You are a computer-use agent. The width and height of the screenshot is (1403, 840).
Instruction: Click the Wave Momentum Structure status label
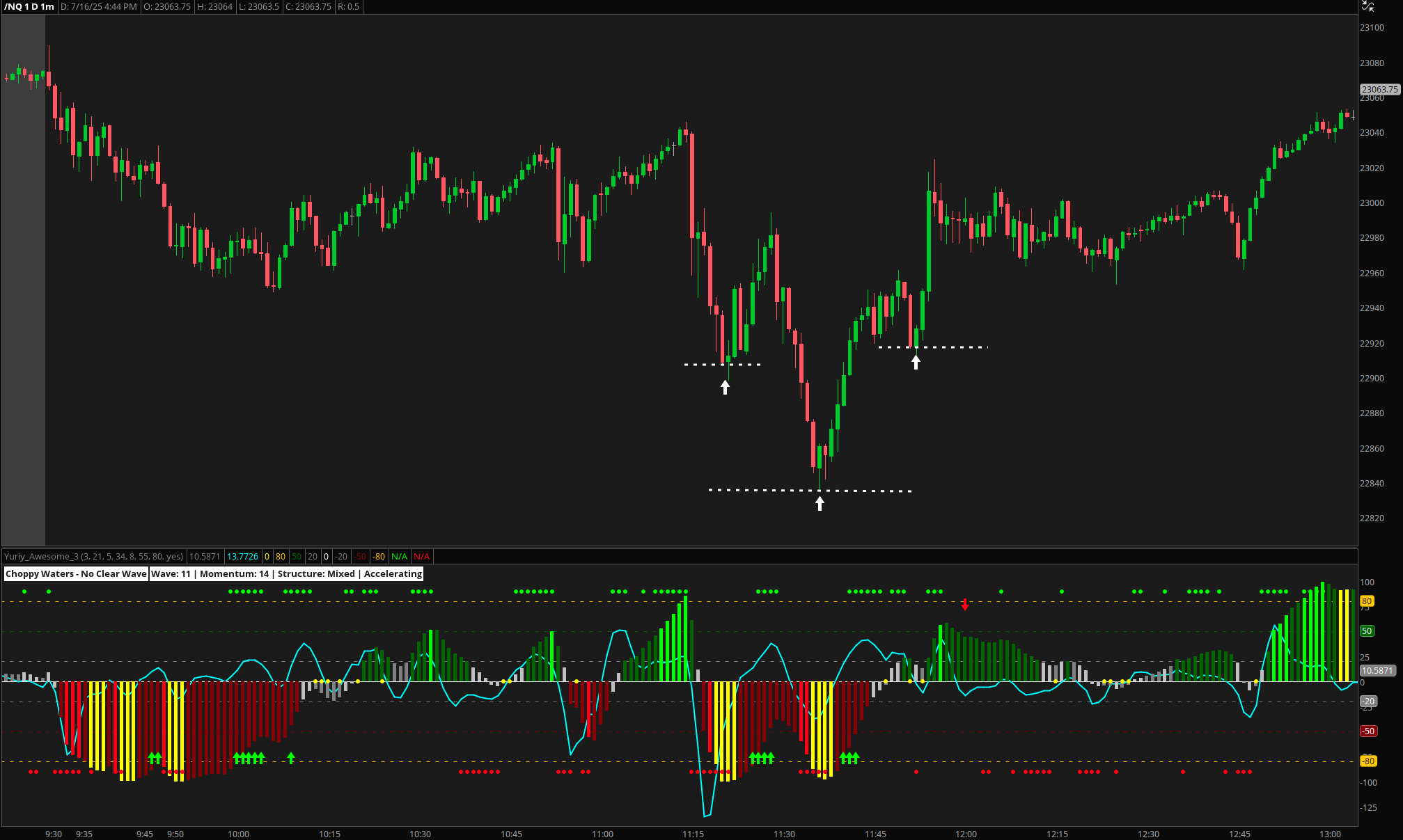coord(286,573)
